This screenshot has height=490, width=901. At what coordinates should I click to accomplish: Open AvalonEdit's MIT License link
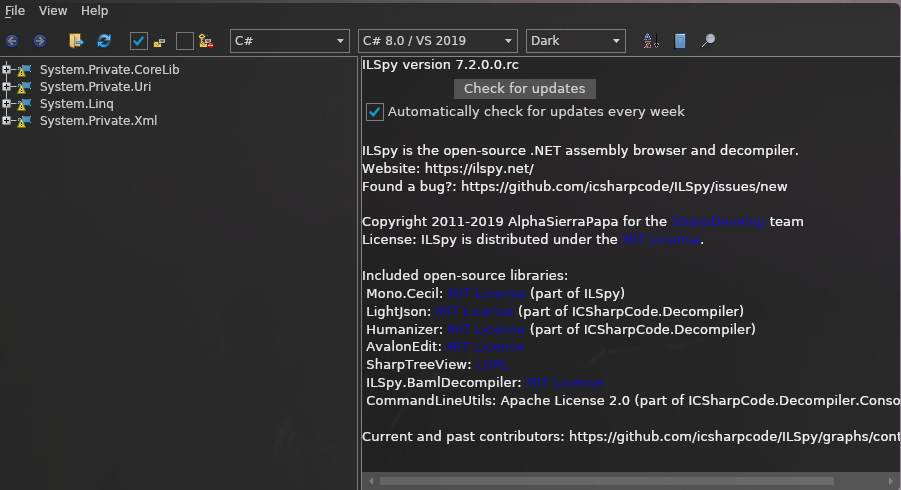click(485, 347)
